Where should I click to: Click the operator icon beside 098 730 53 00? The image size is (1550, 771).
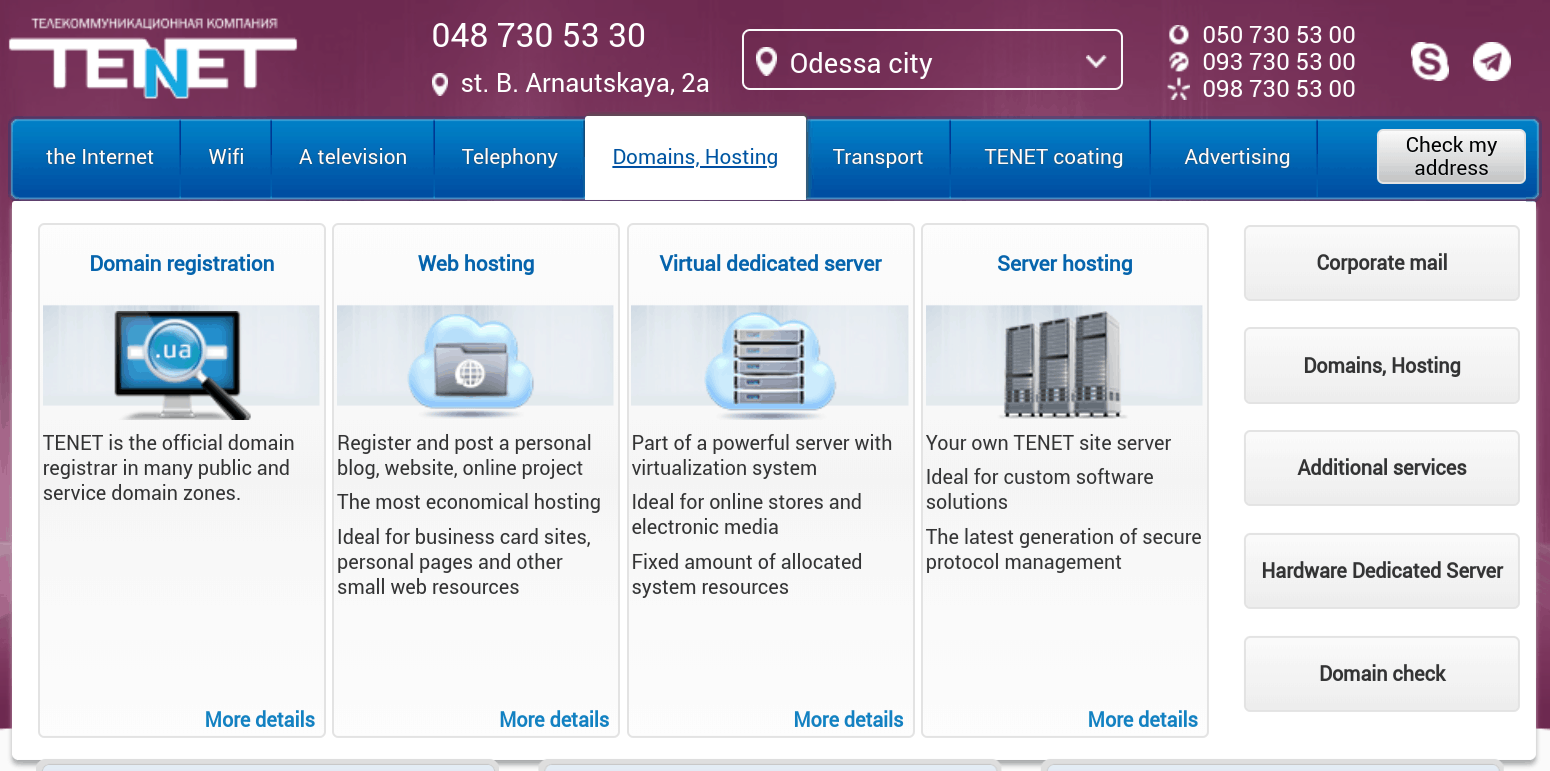[1179, 89]
